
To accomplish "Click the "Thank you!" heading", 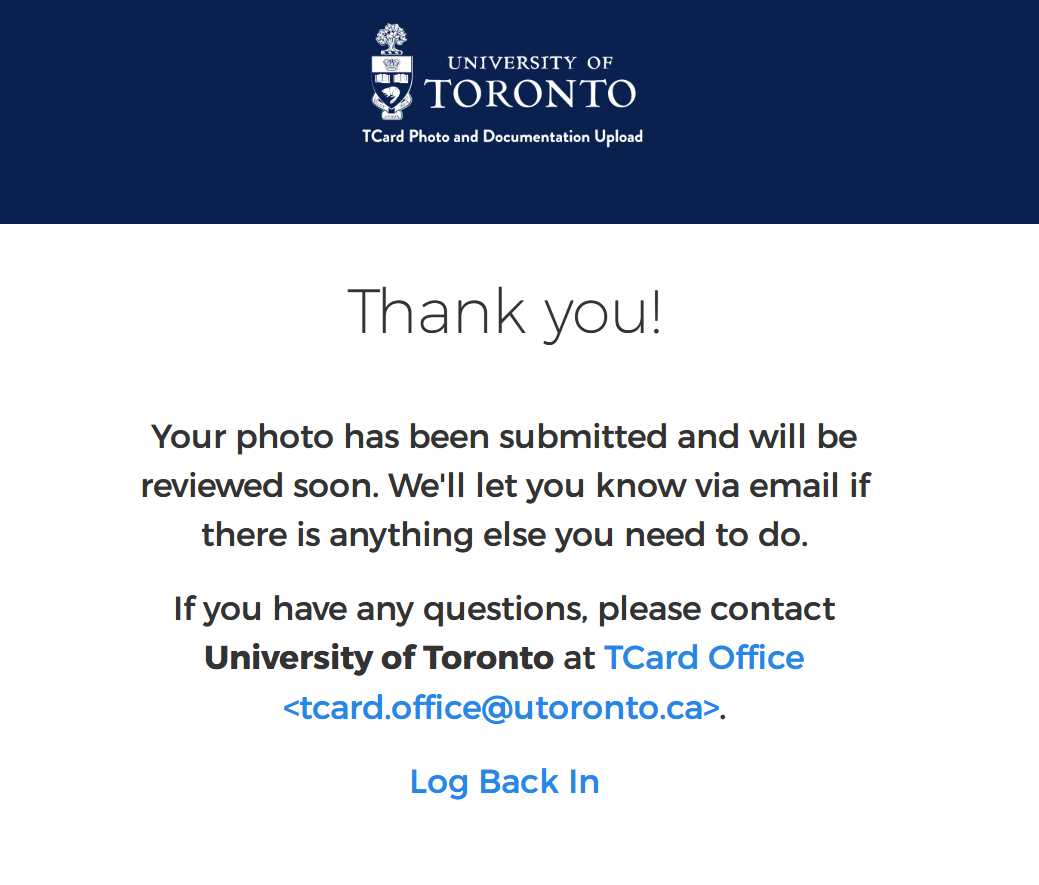I will [x=505, y=311].
